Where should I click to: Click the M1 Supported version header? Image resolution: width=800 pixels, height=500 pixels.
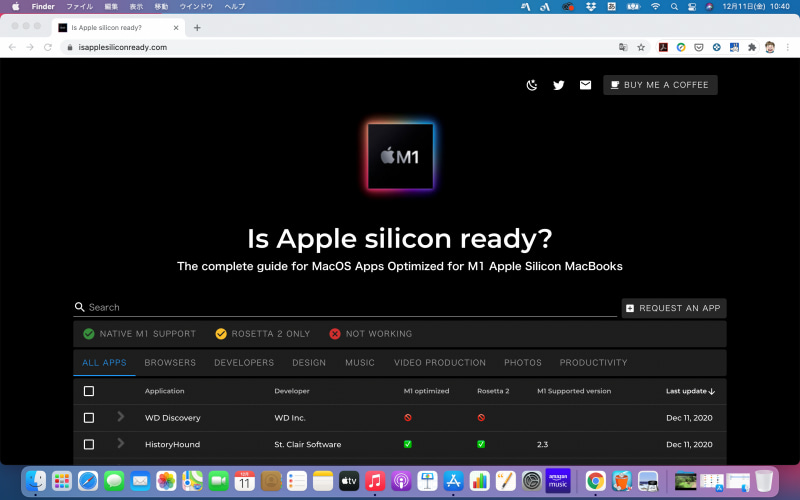(574, 391)
